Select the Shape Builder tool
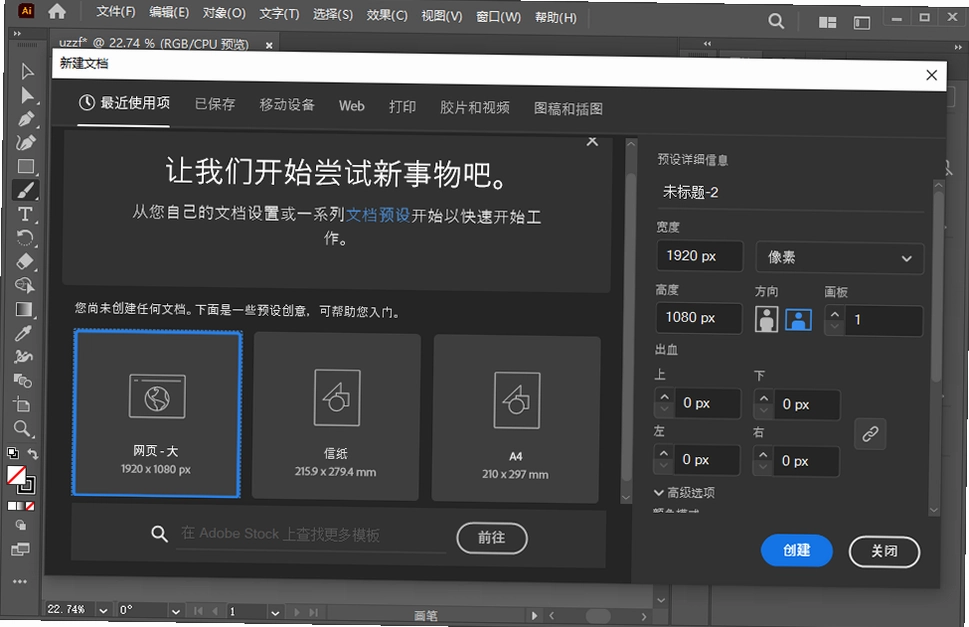Screen dimensions: 969x627 click(24, 285)
